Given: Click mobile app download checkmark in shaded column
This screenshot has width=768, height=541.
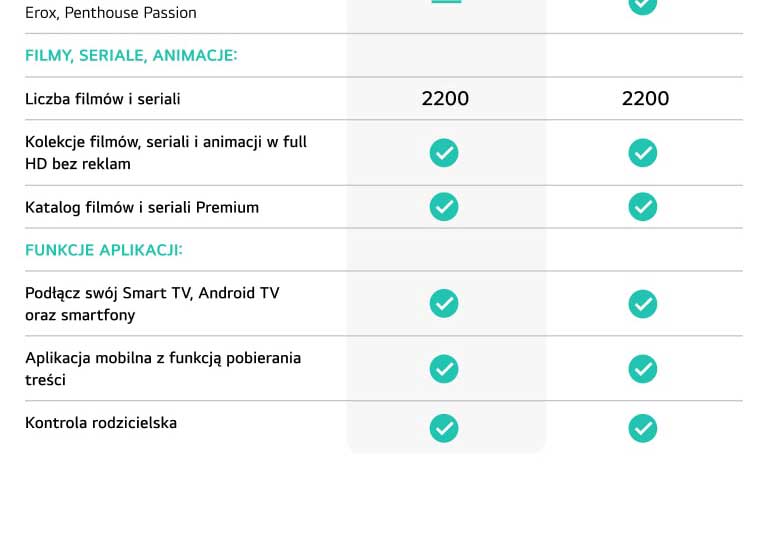Looking at the screenshot, I should click(x=444, y=369).
